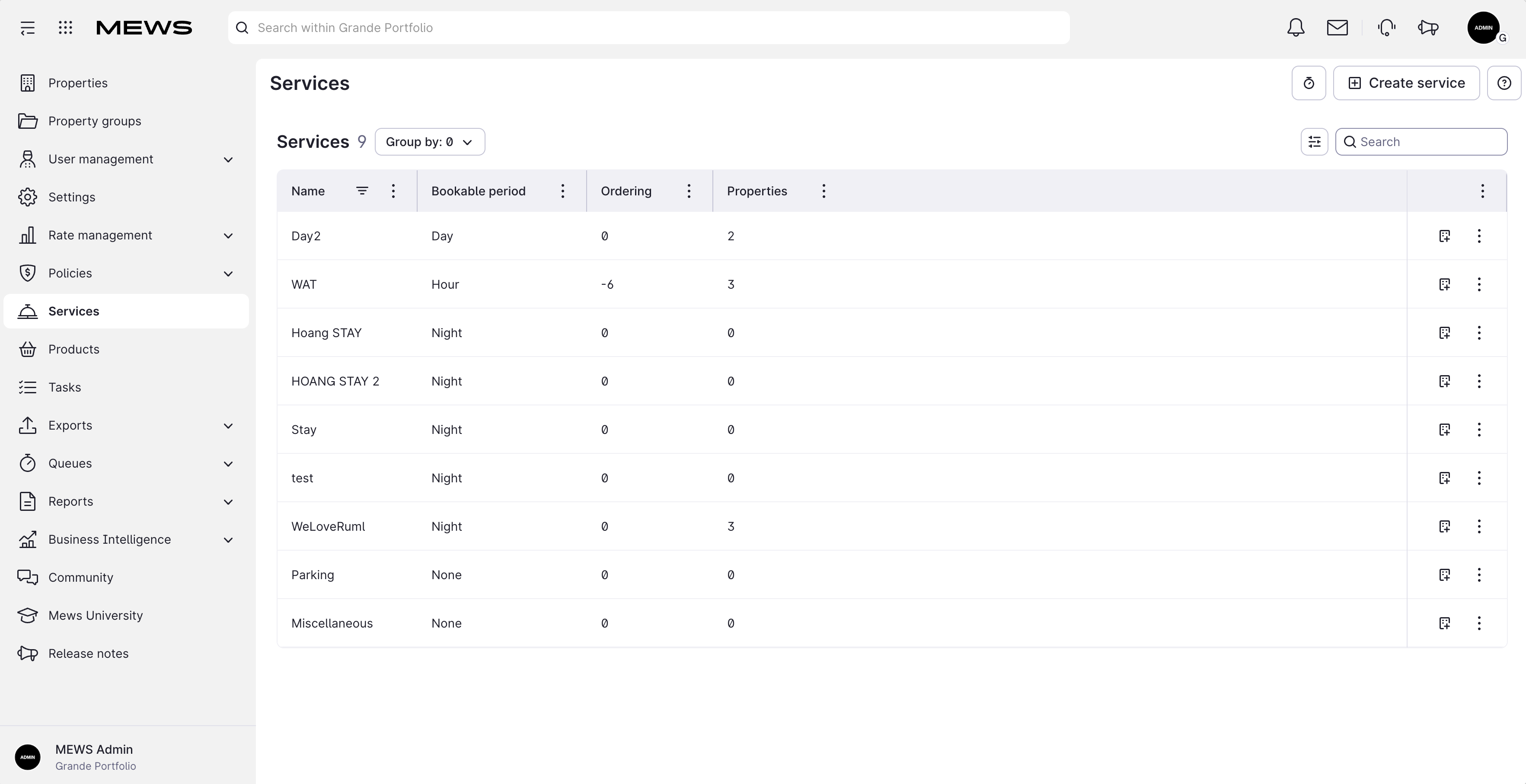Collapse the sidebar hamburger menu
The image size is (1526, 784).
27,28
